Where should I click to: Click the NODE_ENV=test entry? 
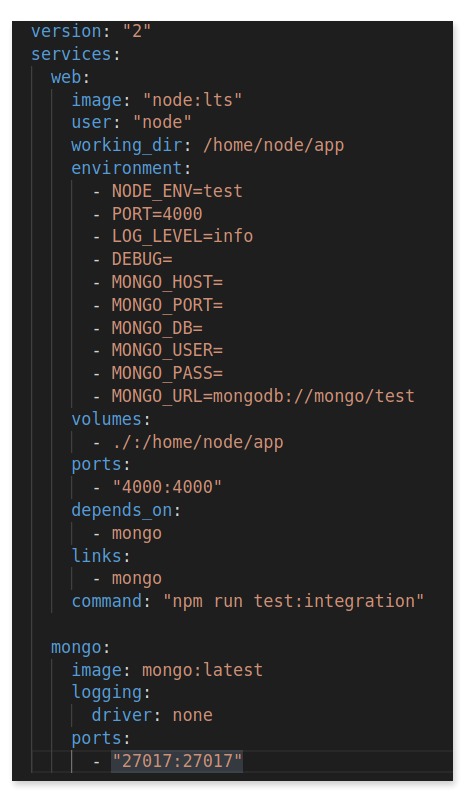point(177,191)
